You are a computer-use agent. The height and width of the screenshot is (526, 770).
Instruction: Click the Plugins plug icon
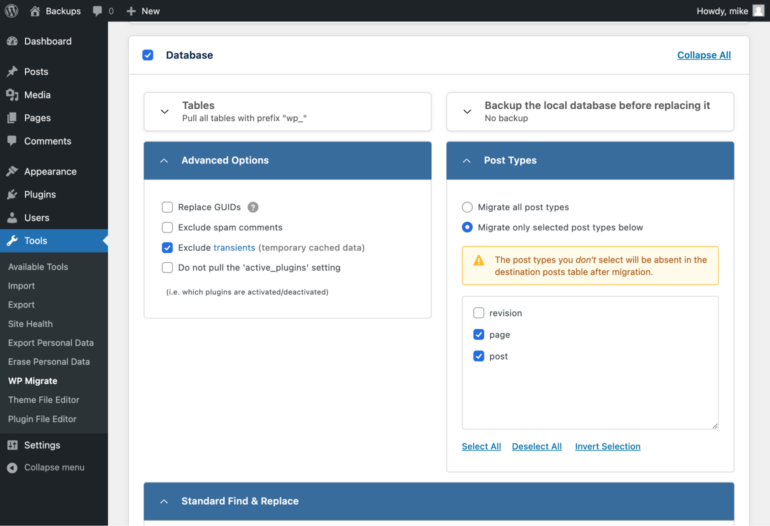(x=12, y=194)
